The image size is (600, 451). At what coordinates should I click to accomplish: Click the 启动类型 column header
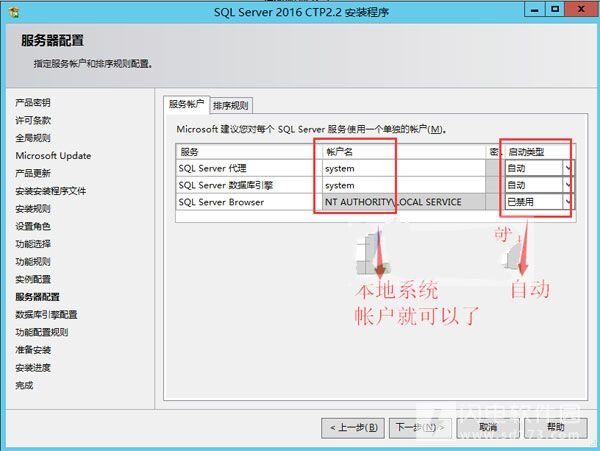tap(540, 152)
